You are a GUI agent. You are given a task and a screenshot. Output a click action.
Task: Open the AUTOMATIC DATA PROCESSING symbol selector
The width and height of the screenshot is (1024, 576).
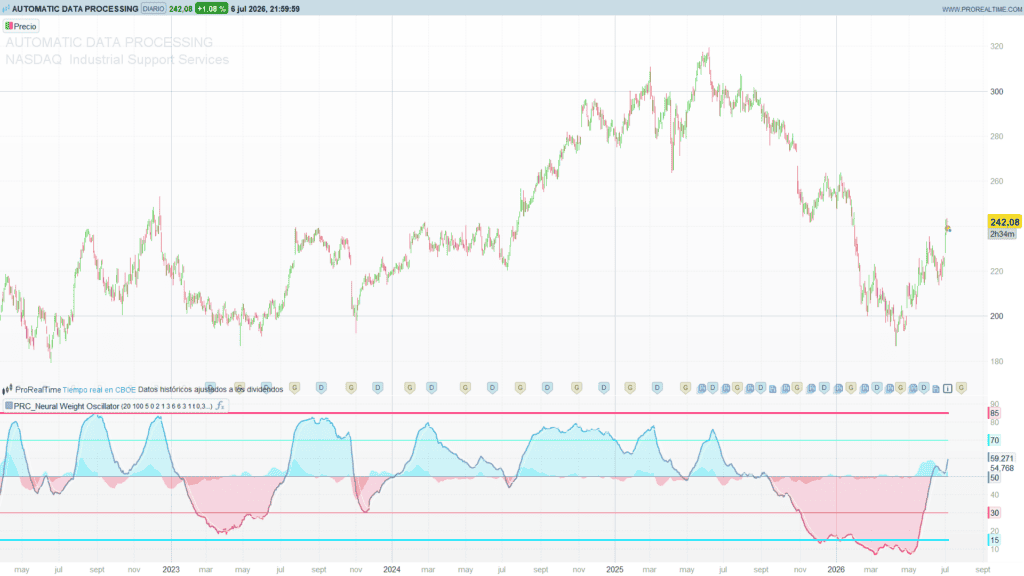[x=75, y=9]
